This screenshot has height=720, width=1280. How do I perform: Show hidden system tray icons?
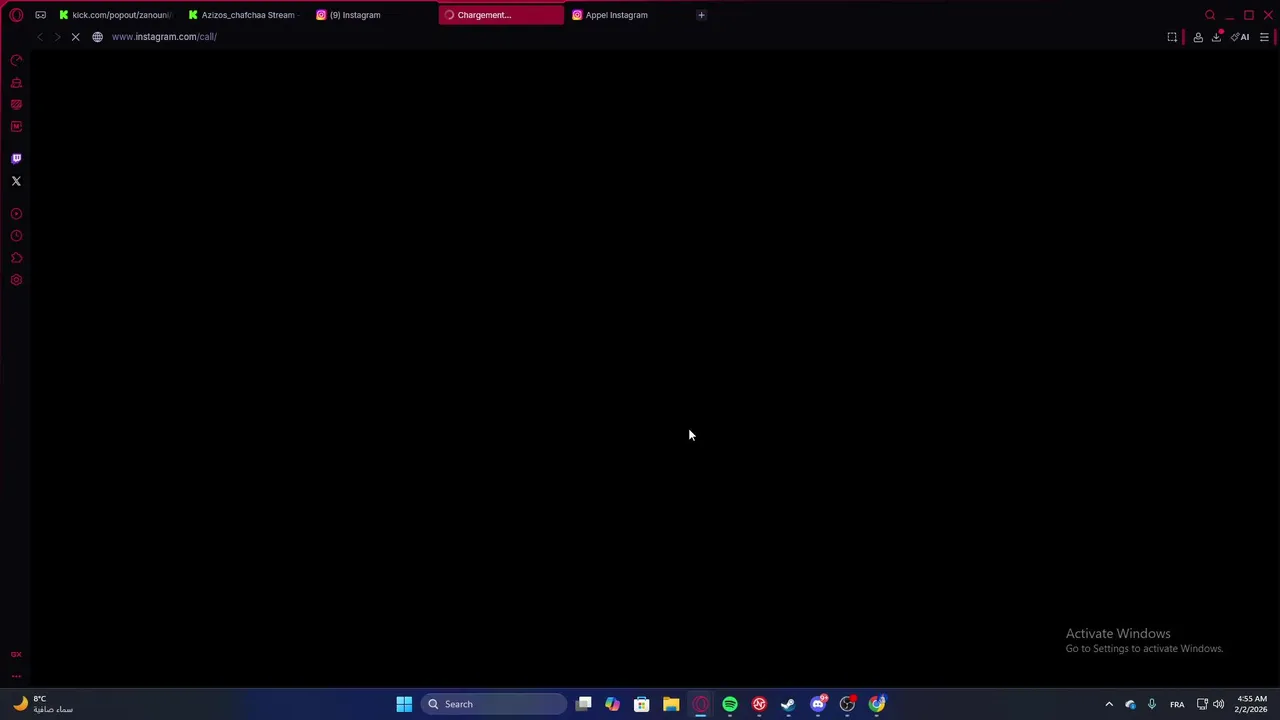[x=1109, y=704]
